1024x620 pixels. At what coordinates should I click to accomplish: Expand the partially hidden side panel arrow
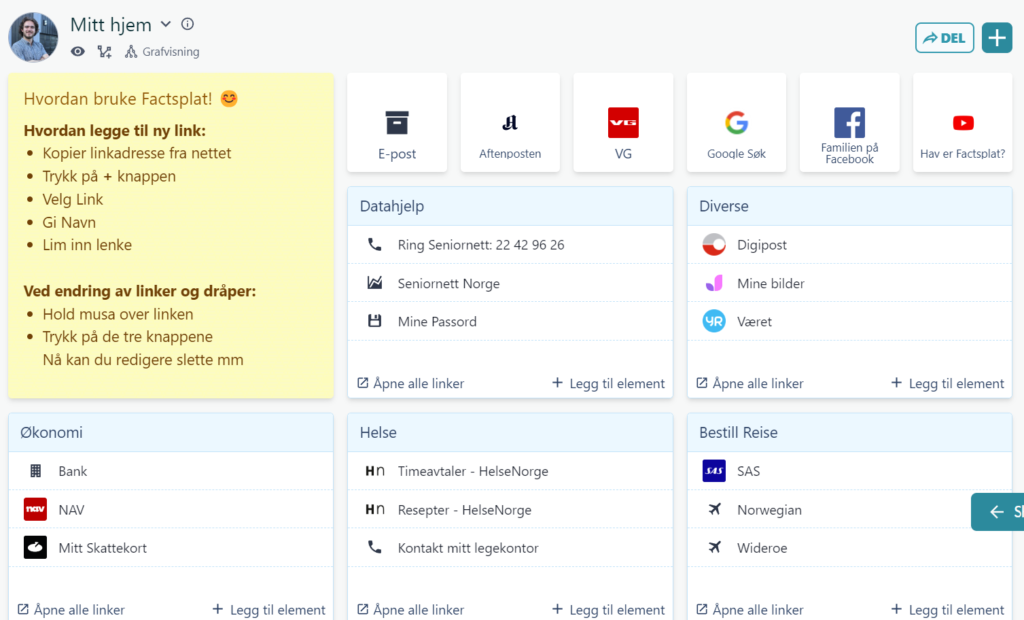998,512
